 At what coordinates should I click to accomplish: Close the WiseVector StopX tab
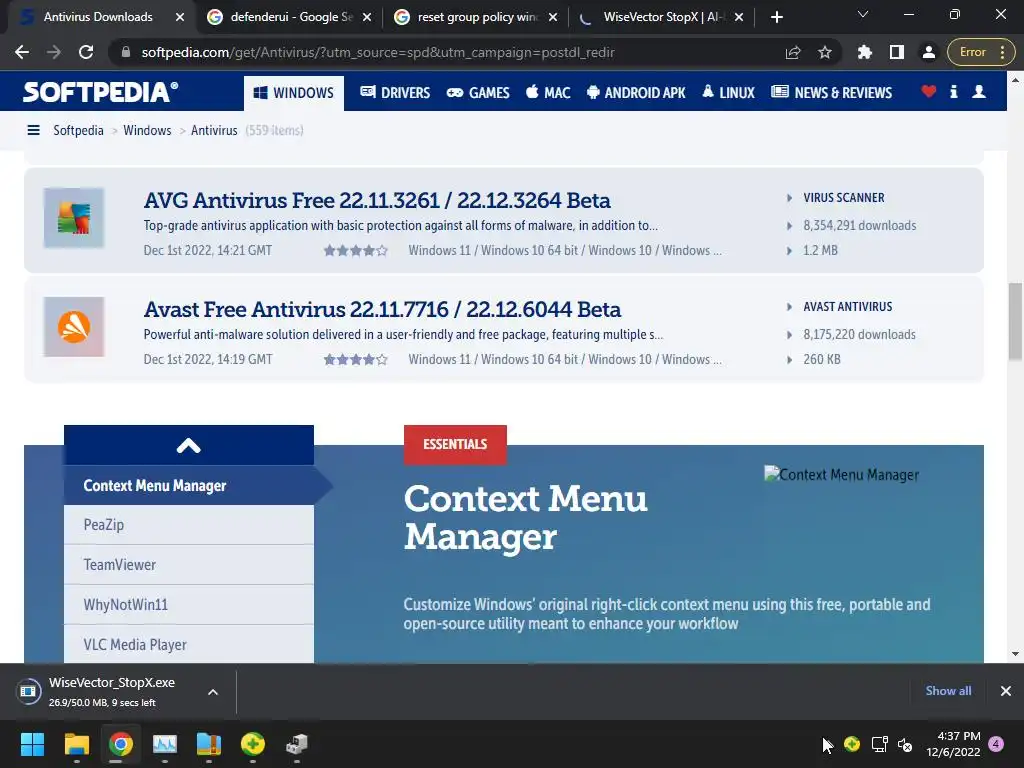click(x=739, y=17)
